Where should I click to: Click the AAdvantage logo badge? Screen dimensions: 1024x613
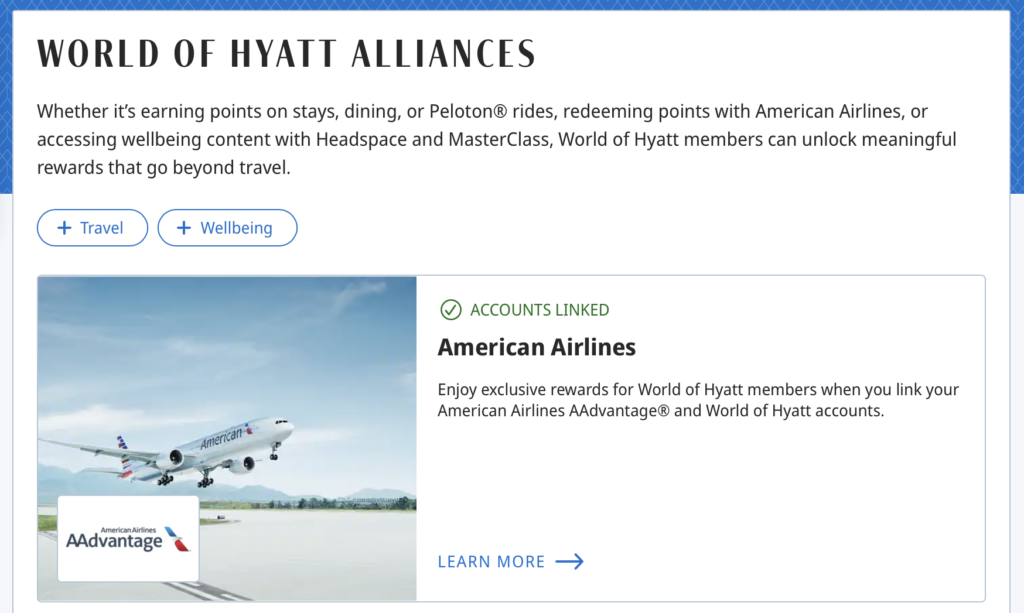click(x=128, y=538)
